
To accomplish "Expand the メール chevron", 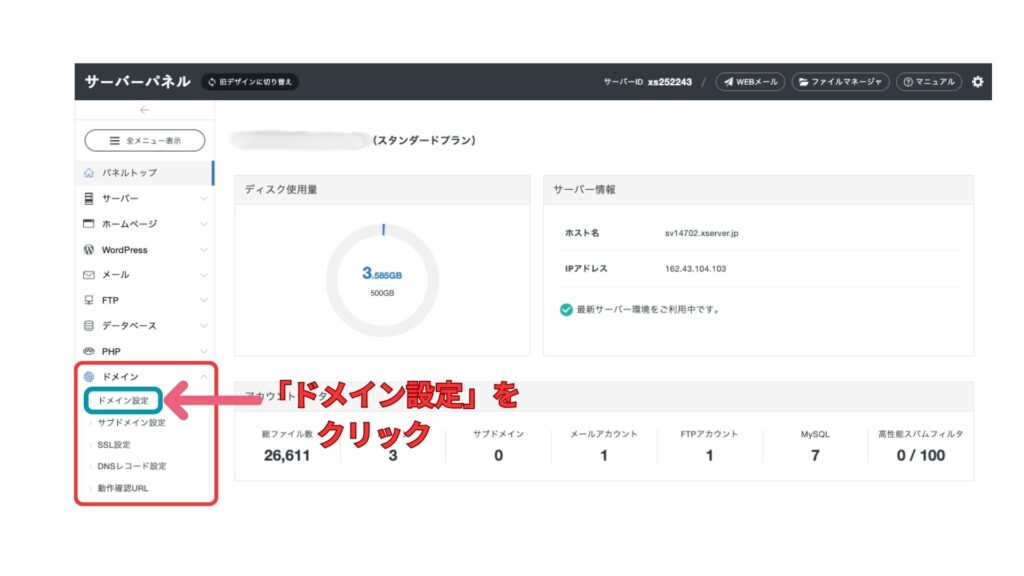I will pyautogui.click(x=204, y=275).
